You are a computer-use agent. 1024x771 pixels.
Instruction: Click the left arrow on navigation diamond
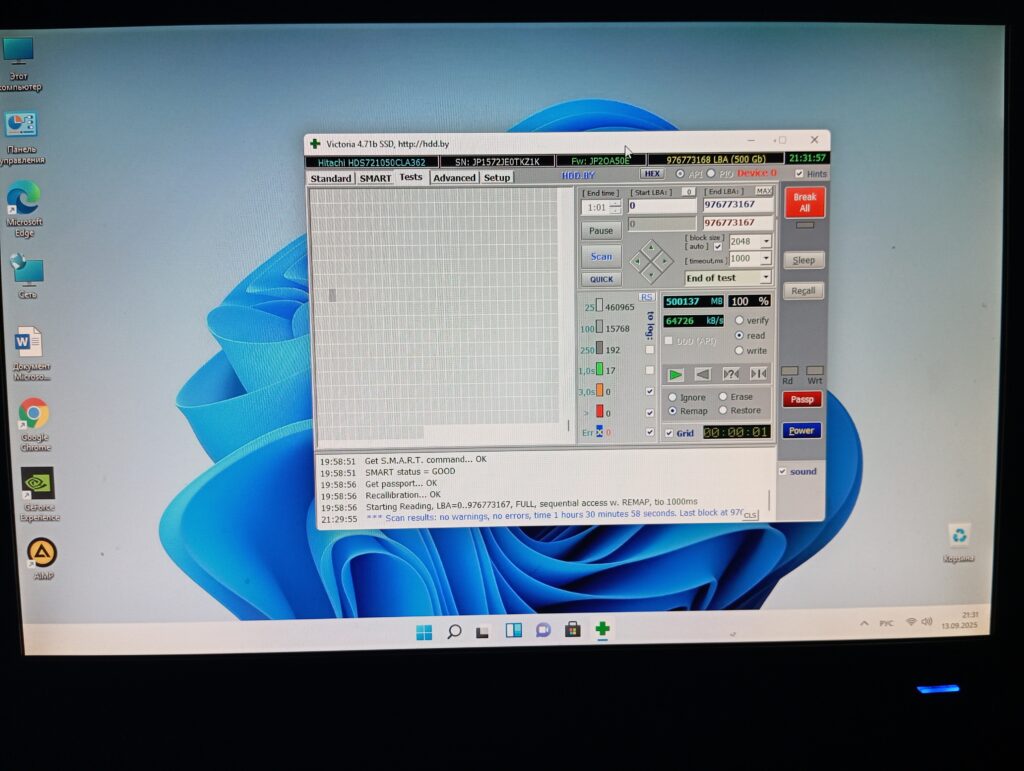pyautogui.click(x=637, y=261)
